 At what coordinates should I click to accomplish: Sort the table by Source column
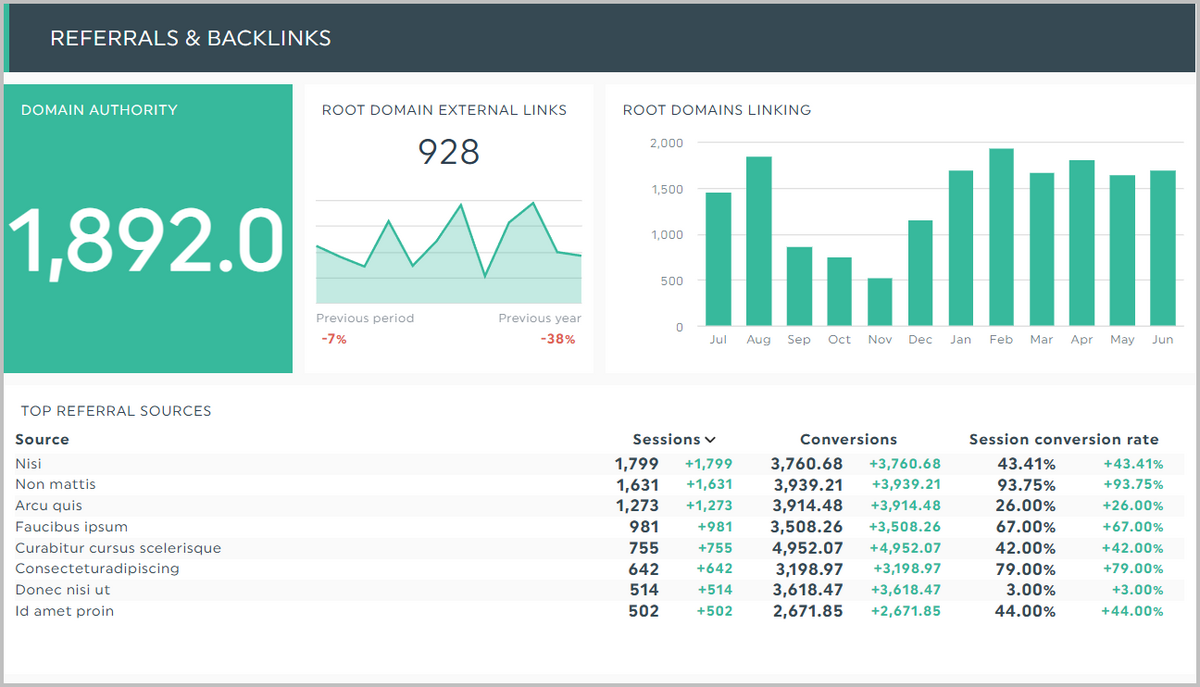[41, 439]
